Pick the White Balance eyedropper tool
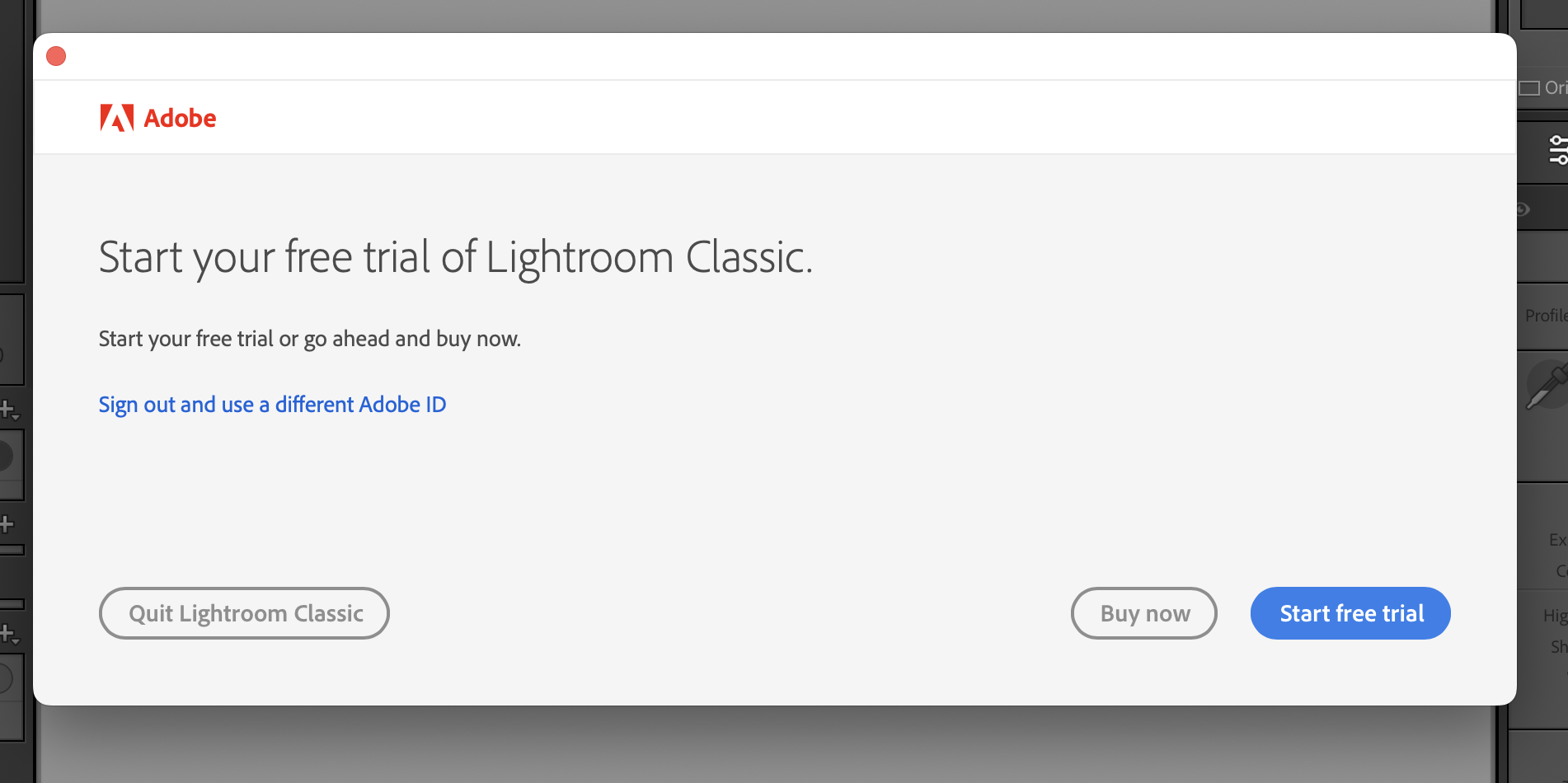The width and height of the screenshot is (1568, 783). click(1547, 386)
